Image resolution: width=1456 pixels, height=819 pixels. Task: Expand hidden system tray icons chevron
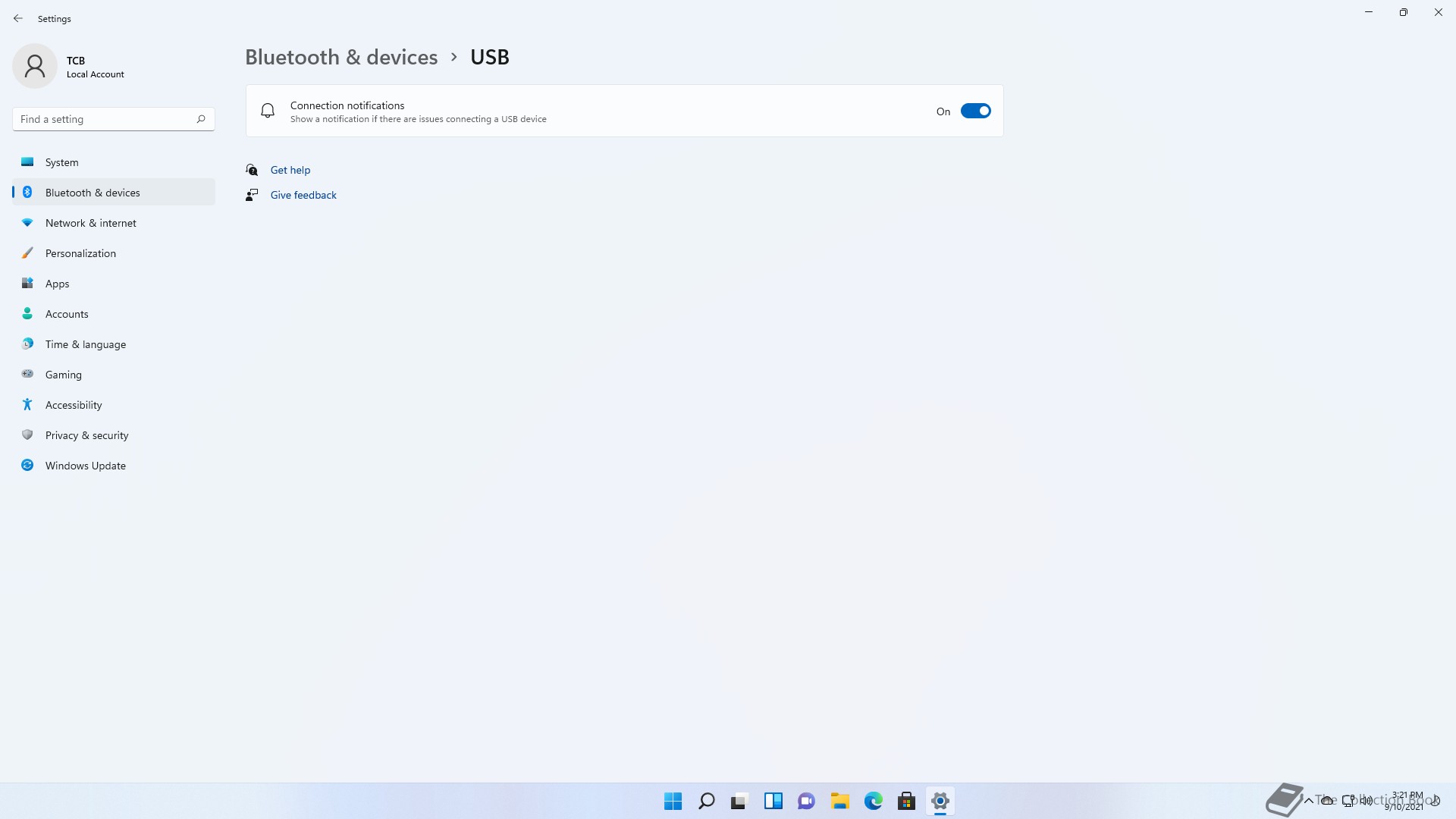pyautogui.click(x=1308, y=801)
